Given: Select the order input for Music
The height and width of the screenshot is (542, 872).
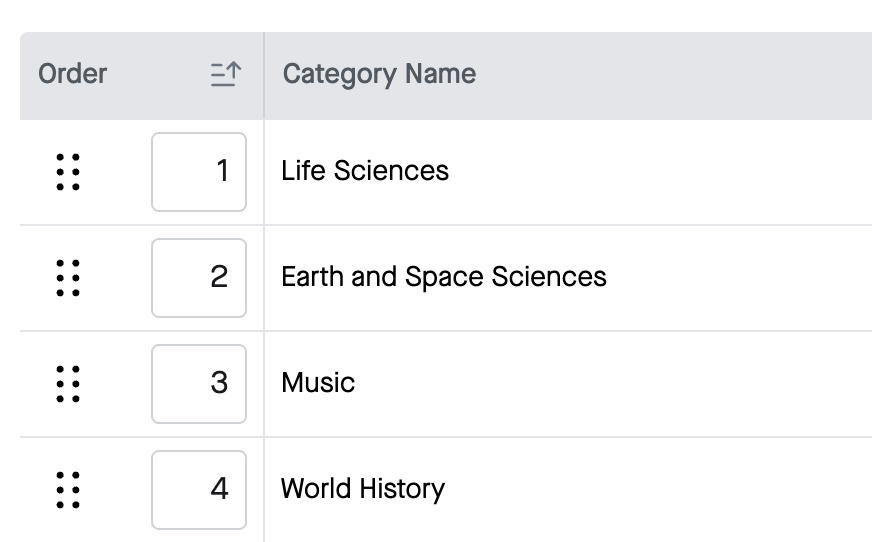Looking at the screenshot, I should [199, 384].
